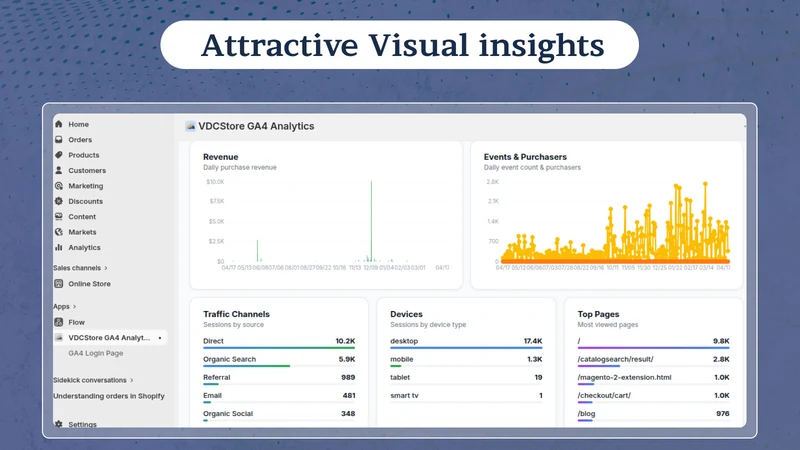Click the VDCStore app icon in sidebar

point(59,337)
